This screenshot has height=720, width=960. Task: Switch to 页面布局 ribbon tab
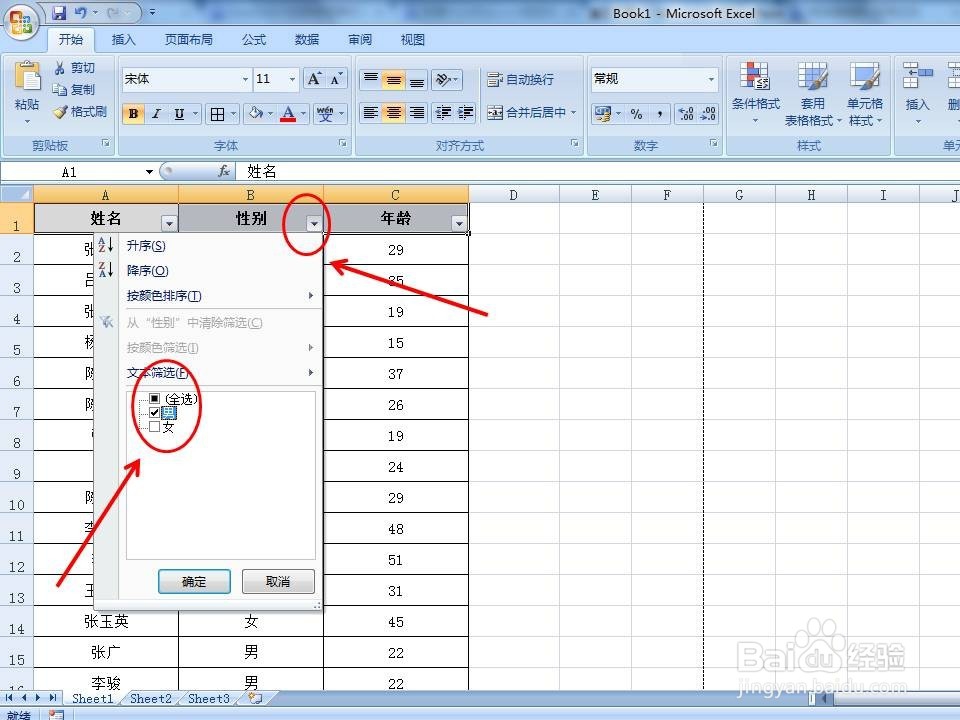[x=189, y=40]
